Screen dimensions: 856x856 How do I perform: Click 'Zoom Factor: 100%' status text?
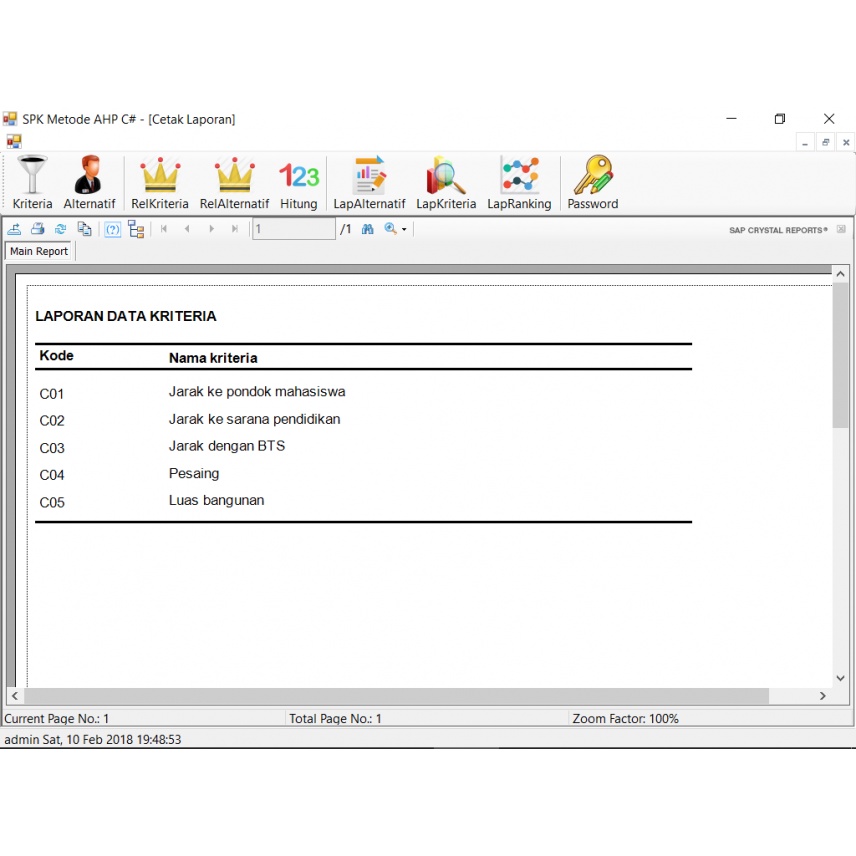click(x=625, y=718)
